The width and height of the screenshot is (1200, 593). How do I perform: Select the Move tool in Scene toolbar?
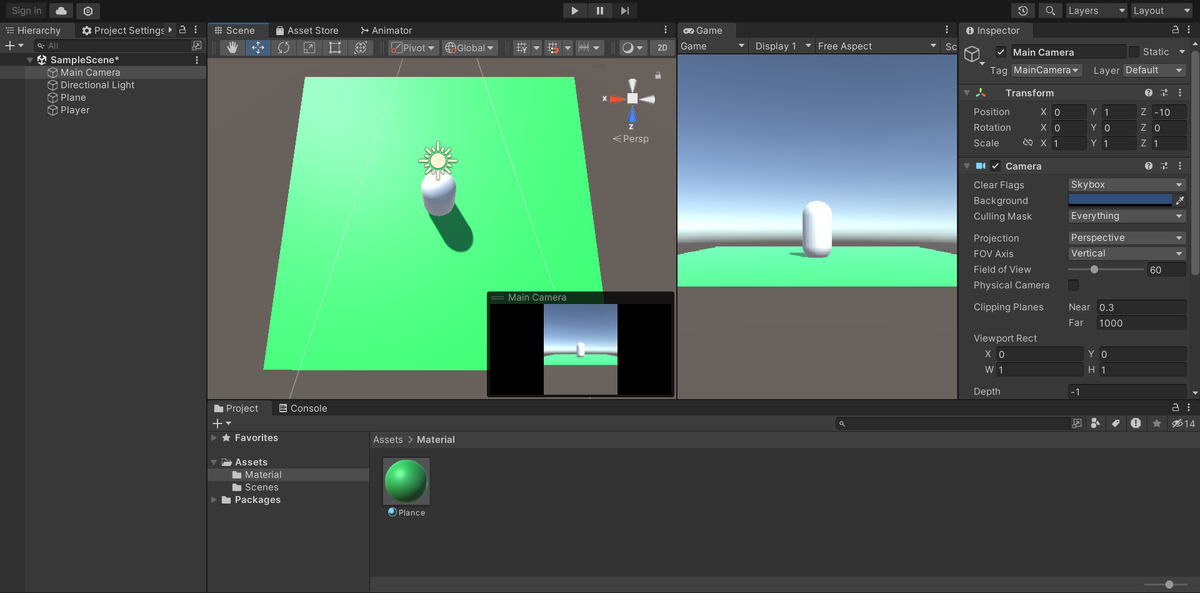pos(258,48)
